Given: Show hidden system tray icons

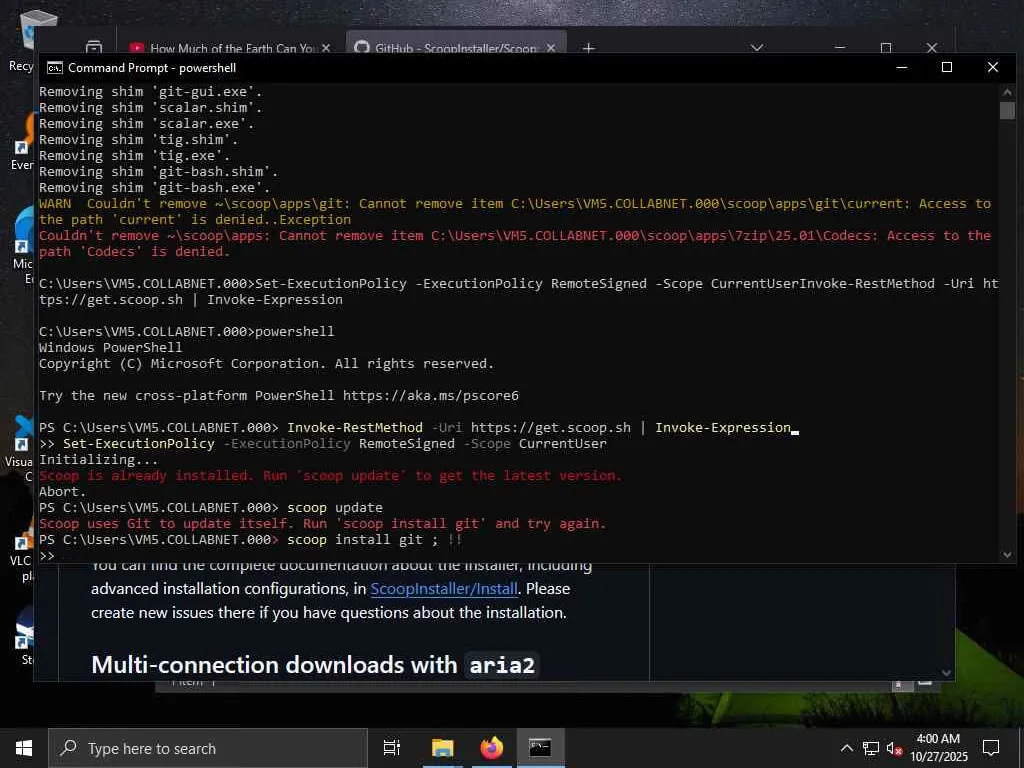Looking at the screenshot, I should [846, 748].
